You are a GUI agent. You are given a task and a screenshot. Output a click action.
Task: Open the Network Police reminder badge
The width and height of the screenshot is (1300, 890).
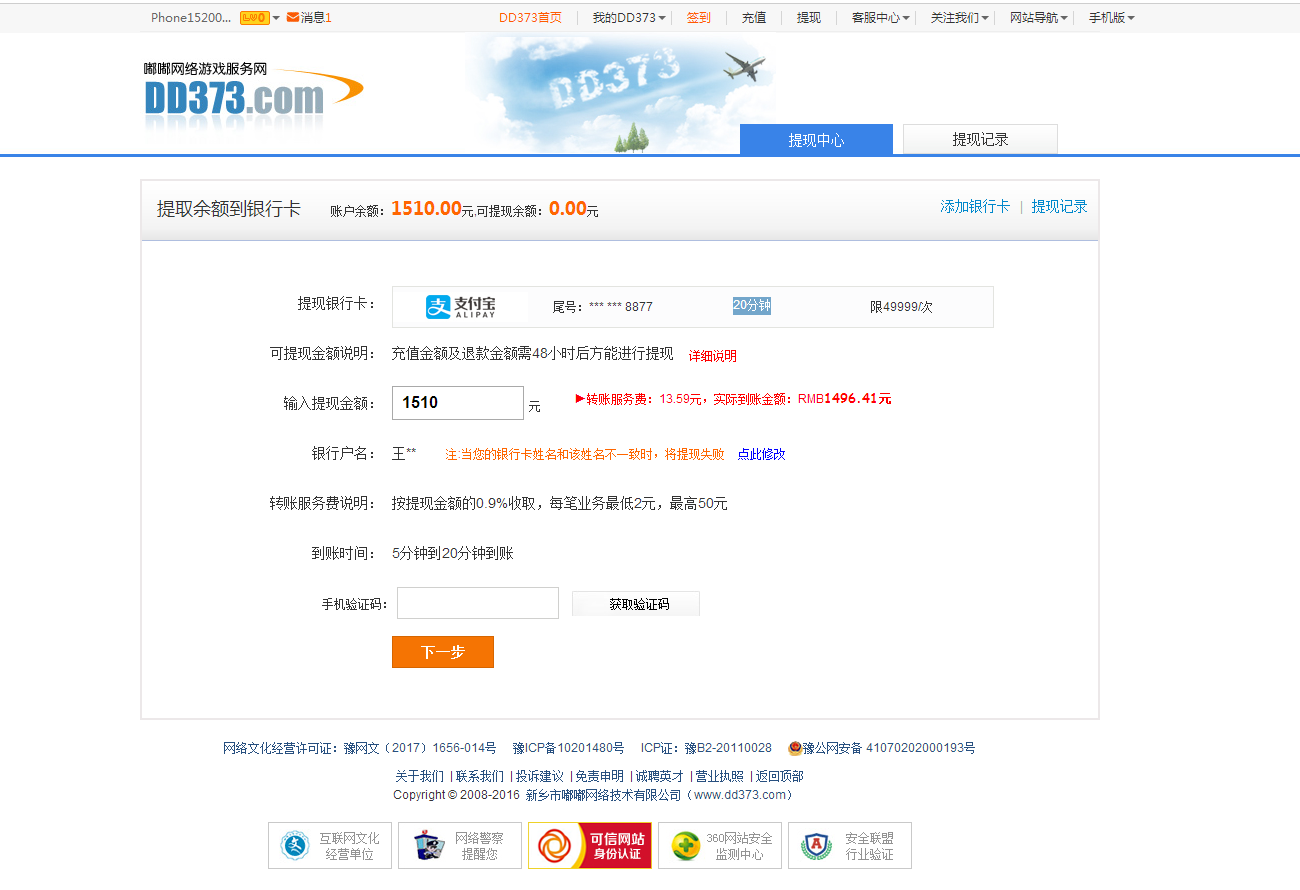[x=460, y=846]
